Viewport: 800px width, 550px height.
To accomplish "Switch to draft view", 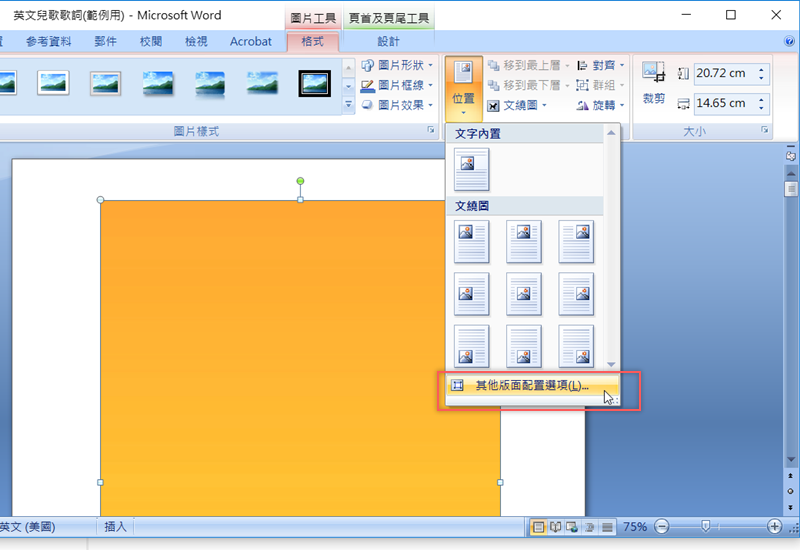I will (x=607, y=527).
